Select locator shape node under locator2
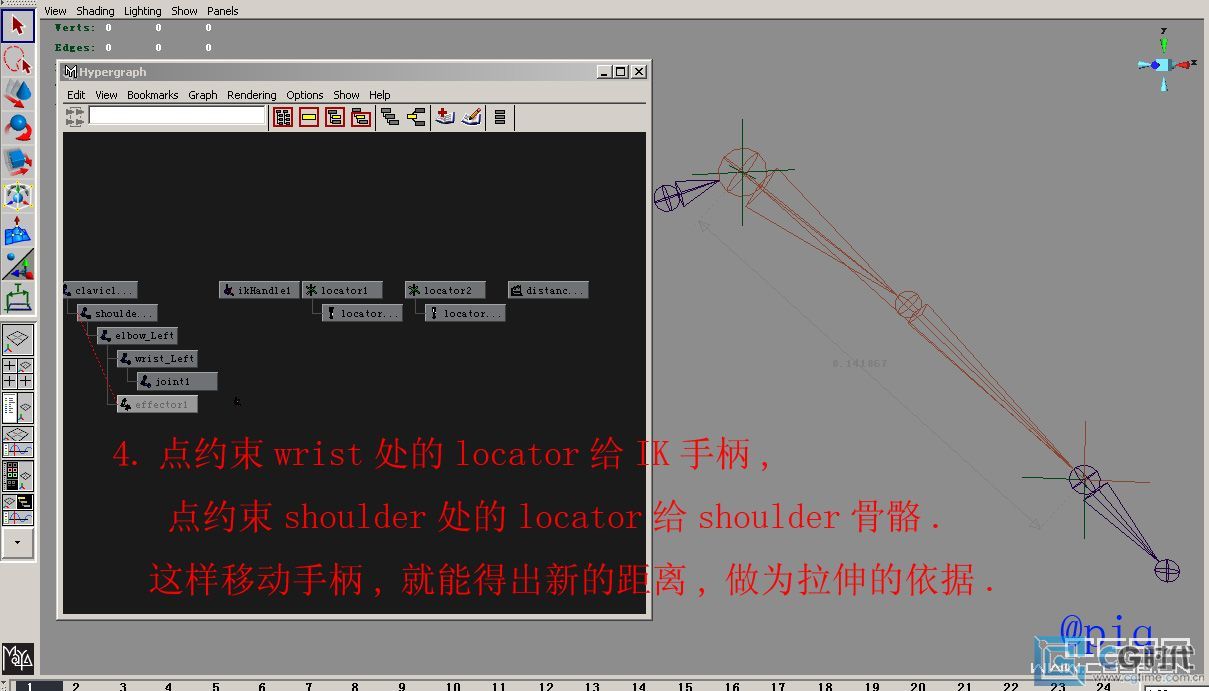The height and width of the screenshot is (691, 1209). tap(465, 313)
